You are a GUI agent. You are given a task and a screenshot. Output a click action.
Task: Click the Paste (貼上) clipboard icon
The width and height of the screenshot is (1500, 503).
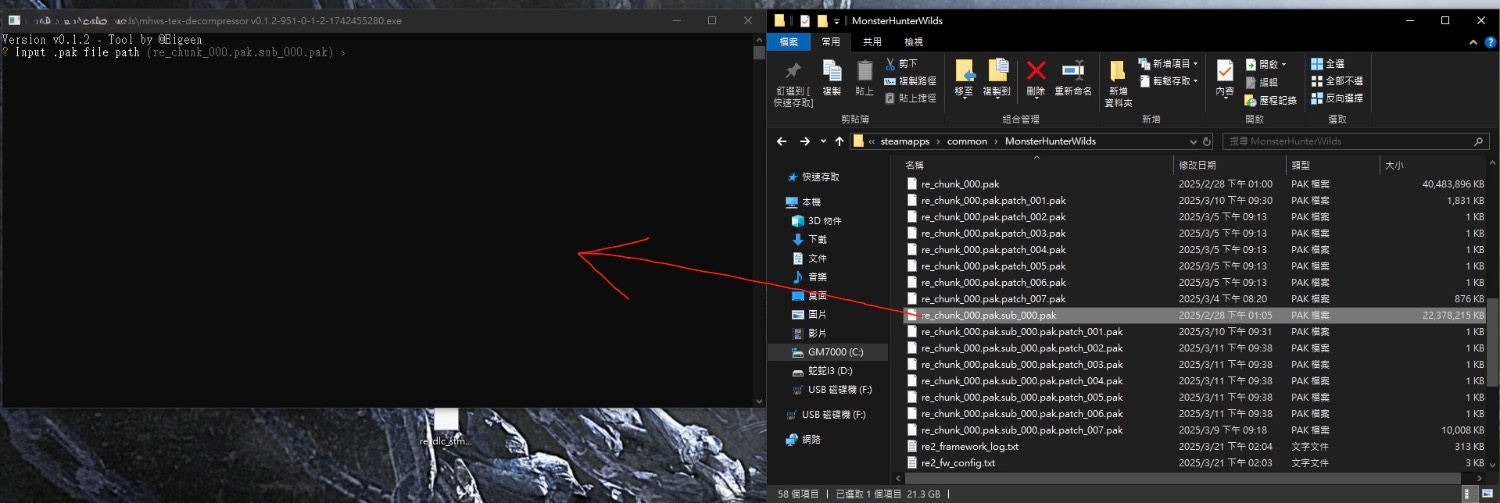865,72
